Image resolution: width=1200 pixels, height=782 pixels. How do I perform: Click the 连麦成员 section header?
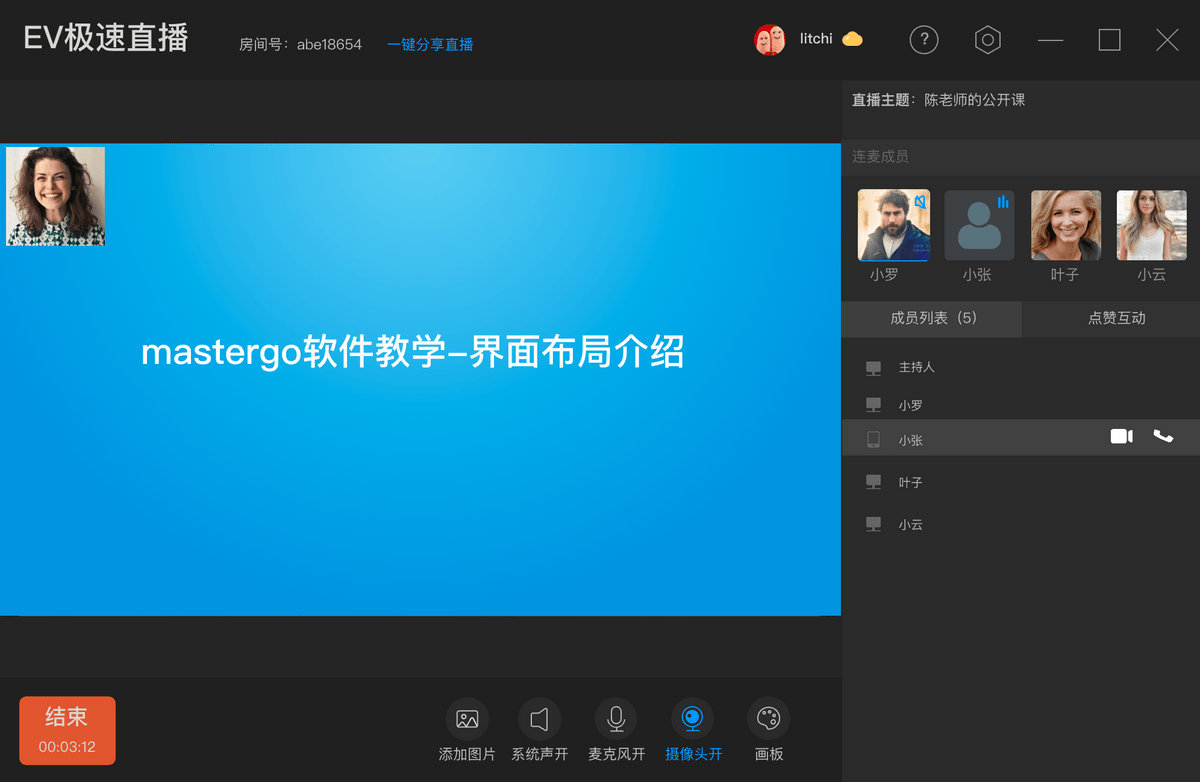880,157
